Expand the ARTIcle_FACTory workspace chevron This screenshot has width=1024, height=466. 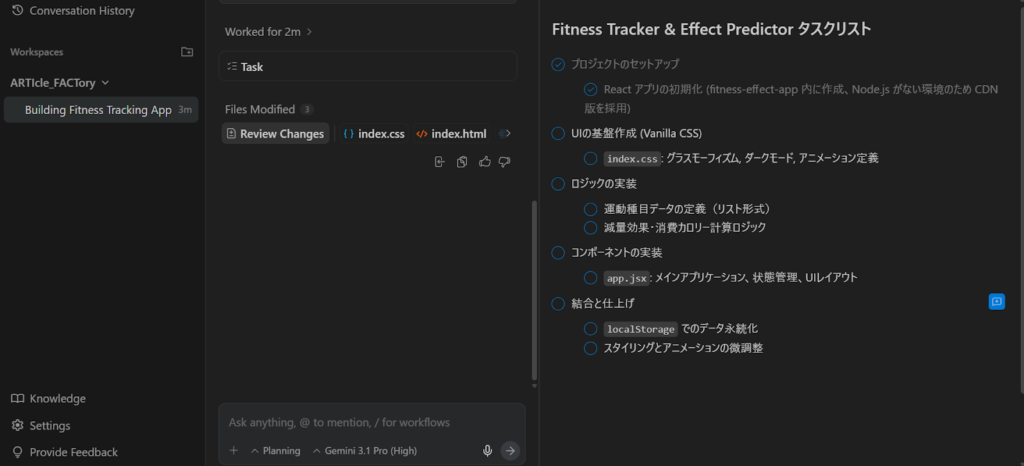click(x=106, y=83)
